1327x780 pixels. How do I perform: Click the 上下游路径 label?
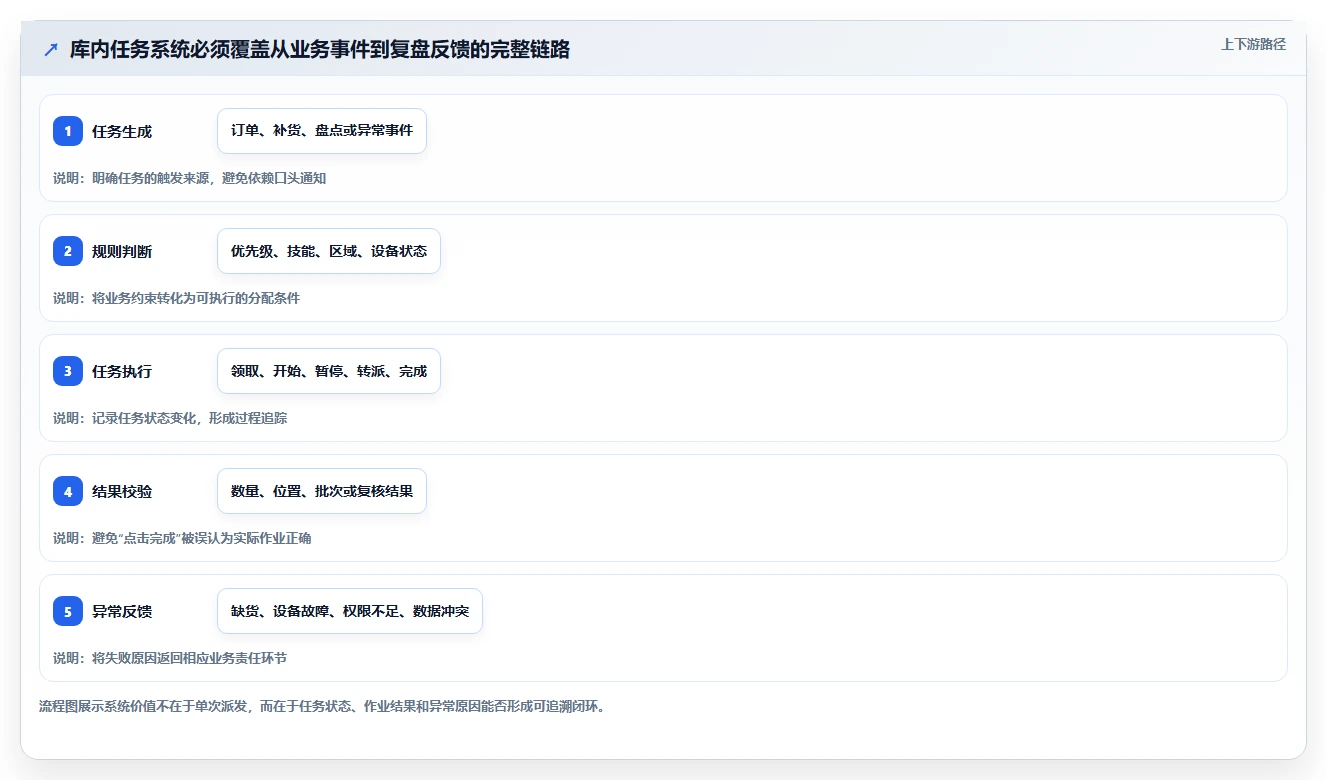(1253, 44)
